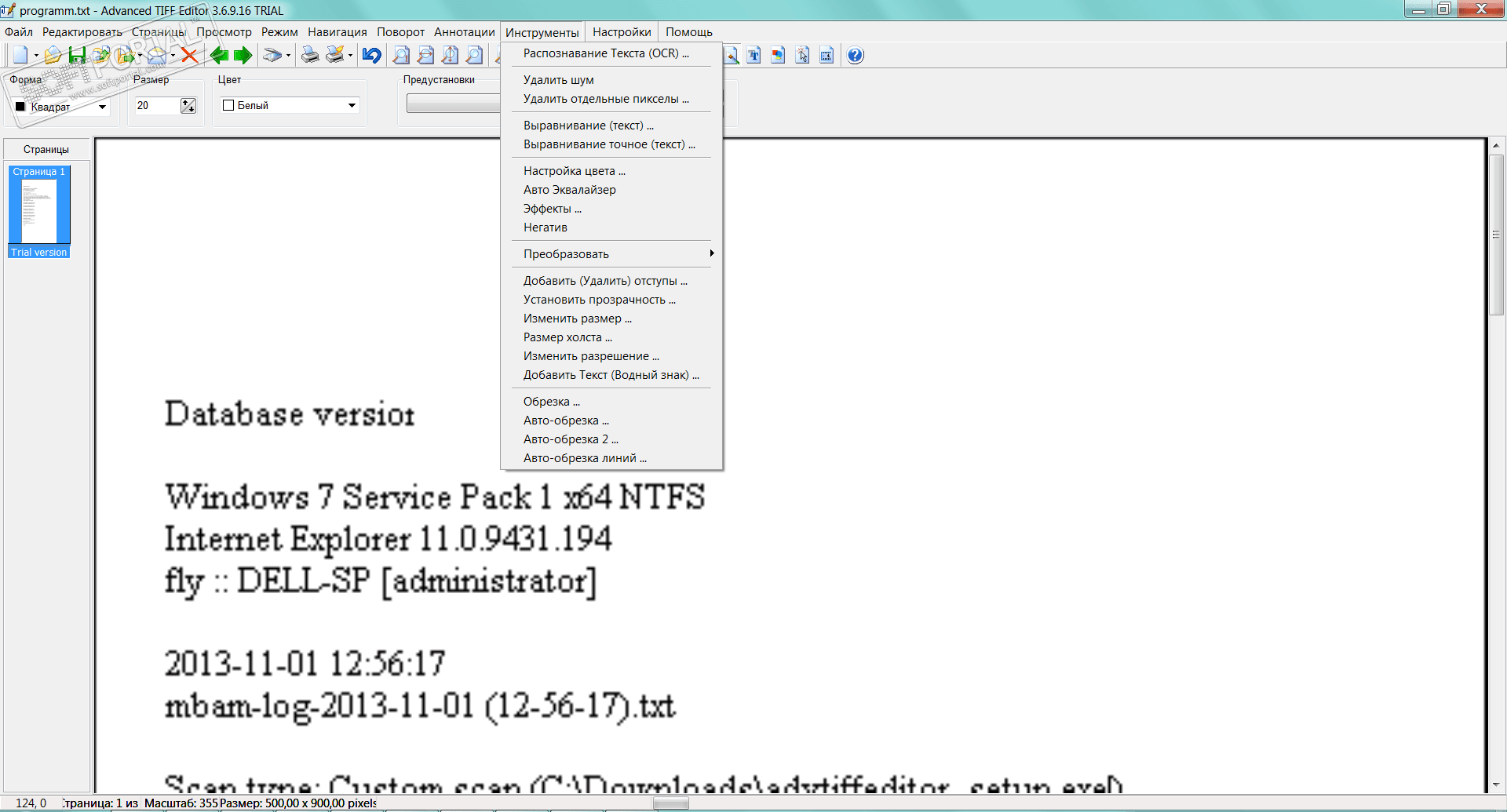This screenshot has width=1507, height=812.
Task: Open the Редактировать menu
Action: coord(82,32)
